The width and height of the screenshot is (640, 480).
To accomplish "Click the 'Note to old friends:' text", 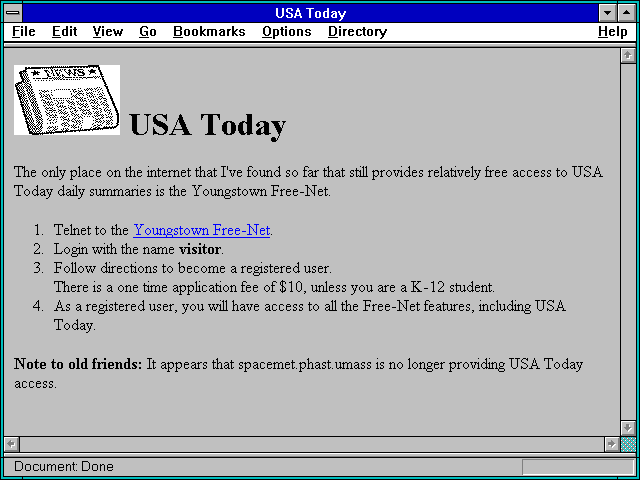I will point(78,364).
